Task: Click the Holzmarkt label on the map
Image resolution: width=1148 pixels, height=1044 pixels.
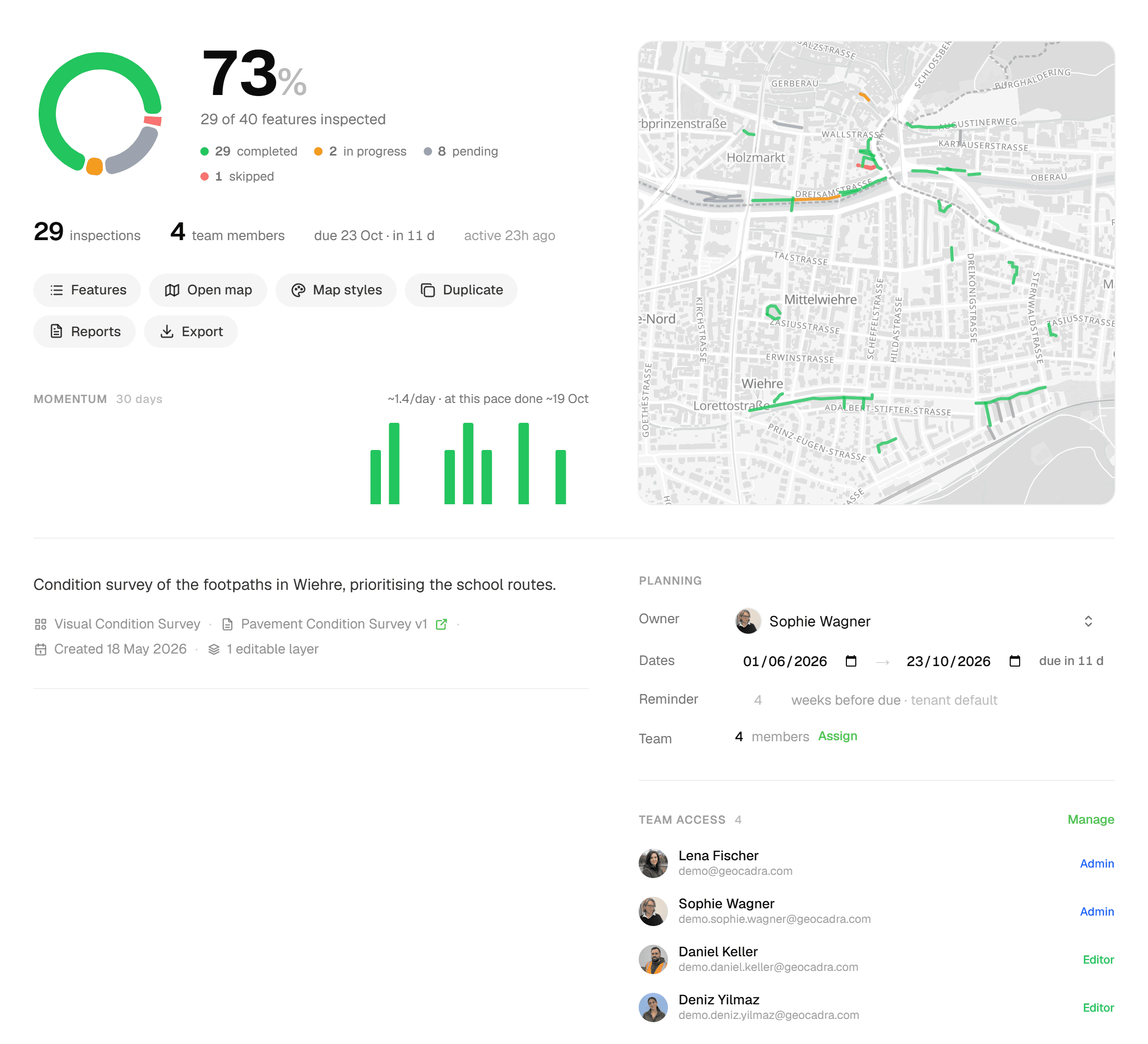Action: coord(756,158)
